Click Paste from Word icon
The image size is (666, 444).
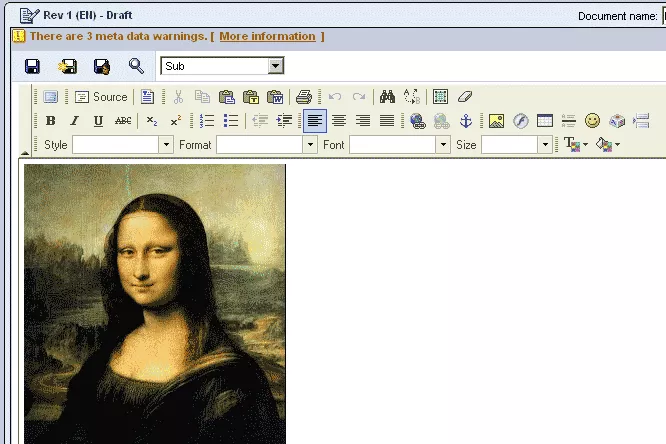275,97
